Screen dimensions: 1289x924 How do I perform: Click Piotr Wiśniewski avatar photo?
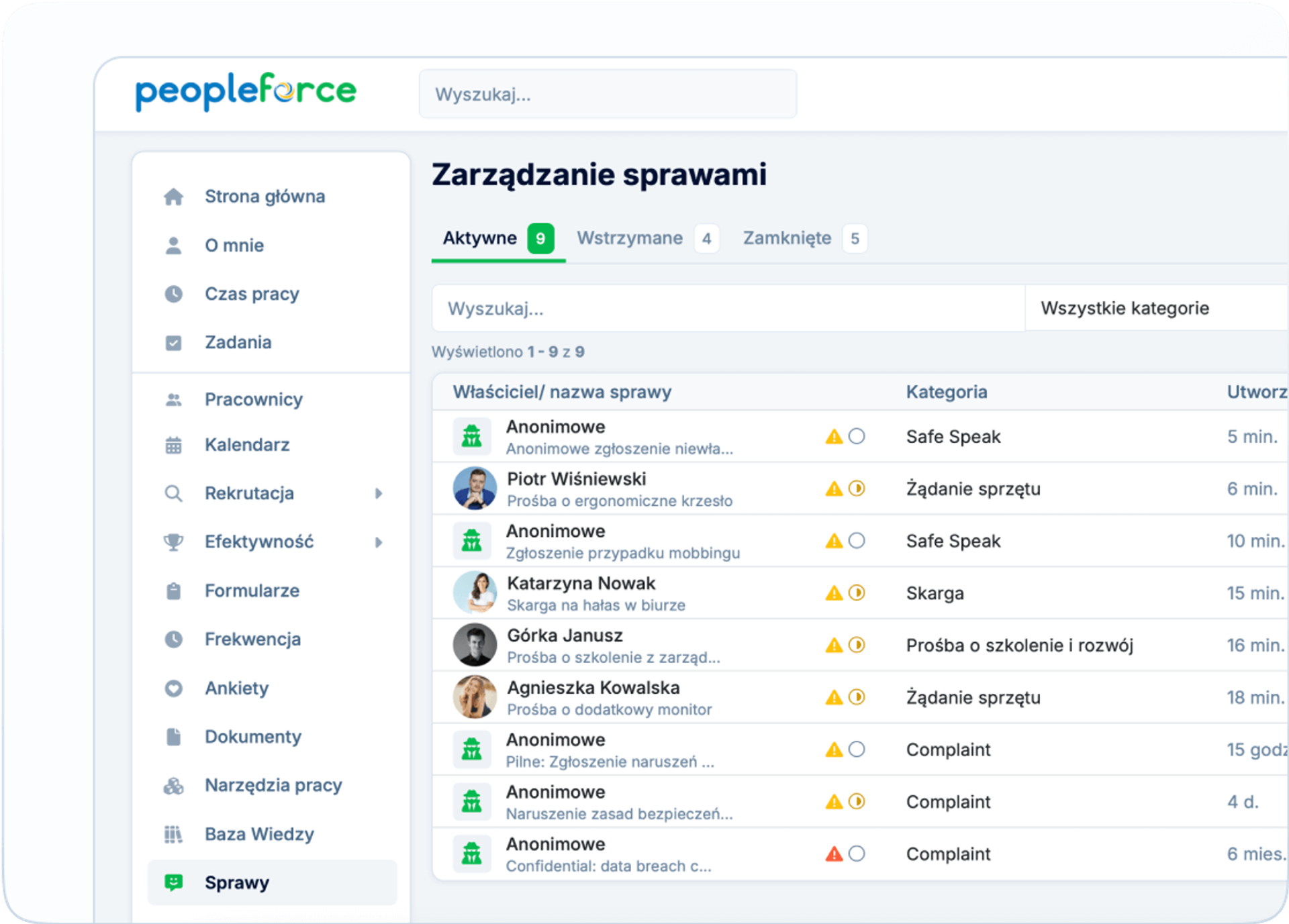click(475, 489)
